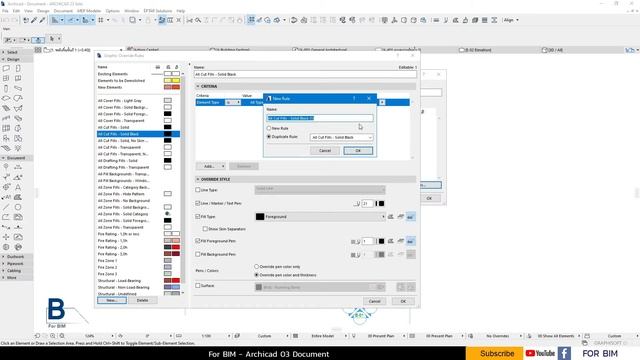Select the Column tool in toolbox
Image resolution: width=640 pixels, height=360 pixels.
tap(6, 89)
